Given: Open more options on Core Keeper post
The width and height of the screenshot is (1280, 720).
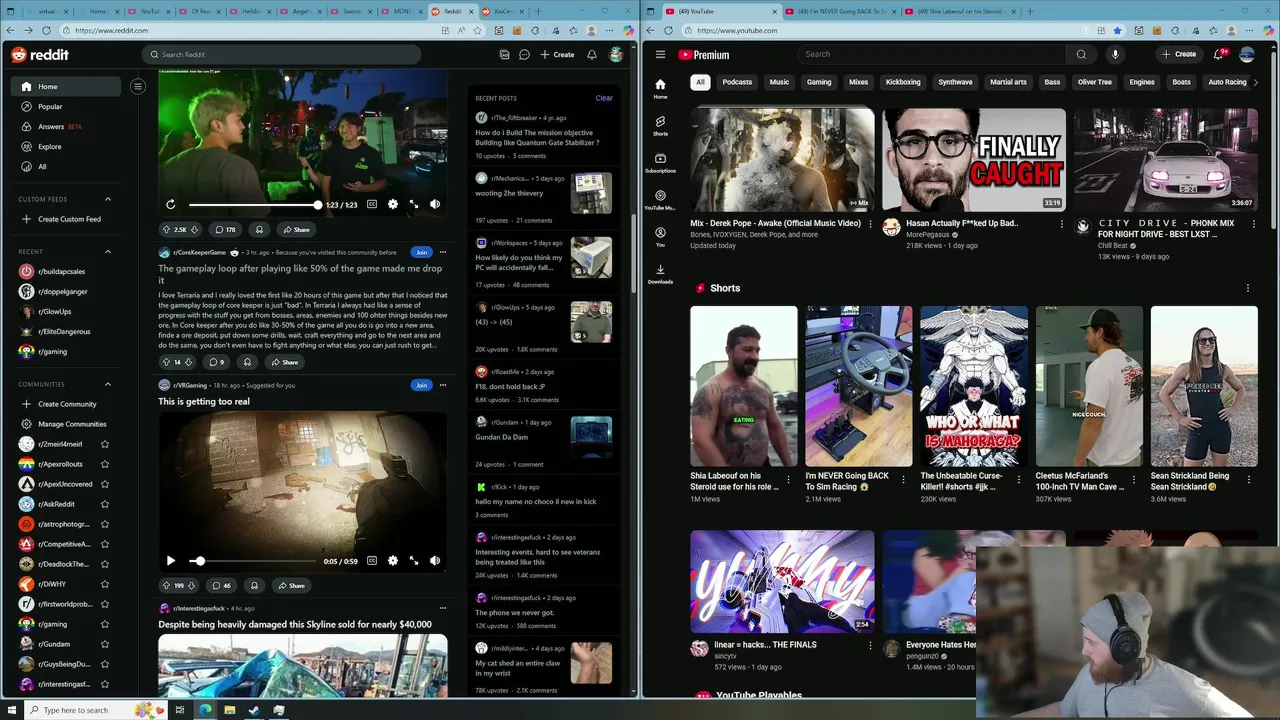Looking at the screenshot, I should point(443,252).
